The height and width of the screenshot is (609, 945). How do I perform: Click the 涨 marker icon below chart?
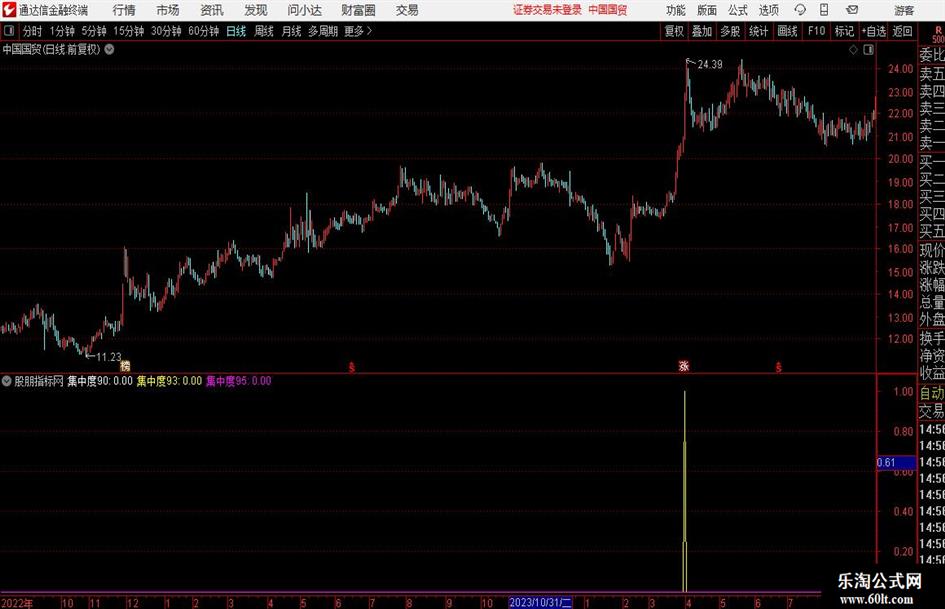(683, 365)
